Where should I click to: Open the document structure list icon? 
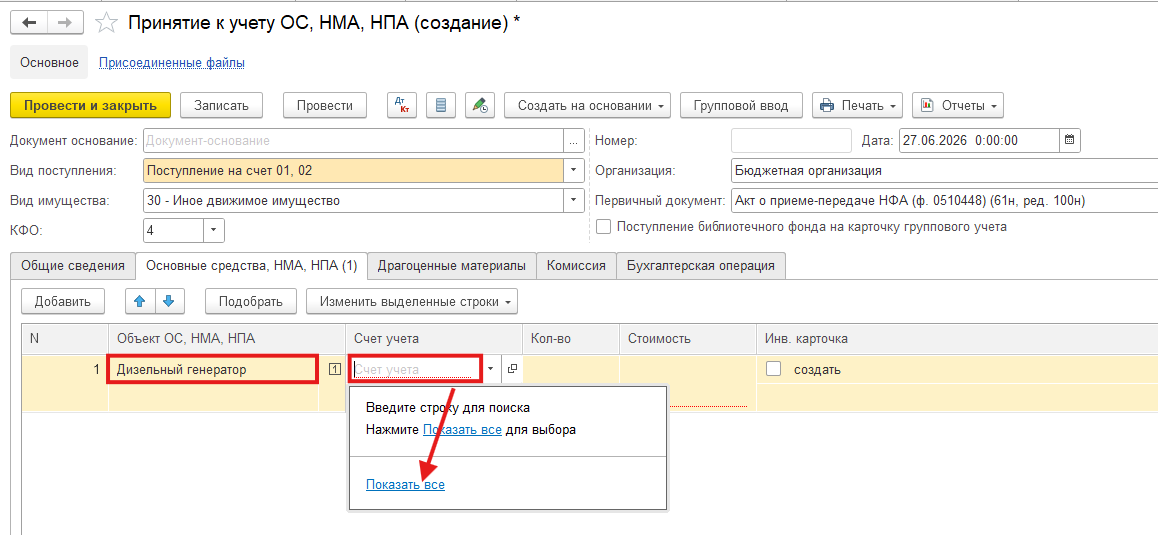pyautogui.click(x=441, y=105)
